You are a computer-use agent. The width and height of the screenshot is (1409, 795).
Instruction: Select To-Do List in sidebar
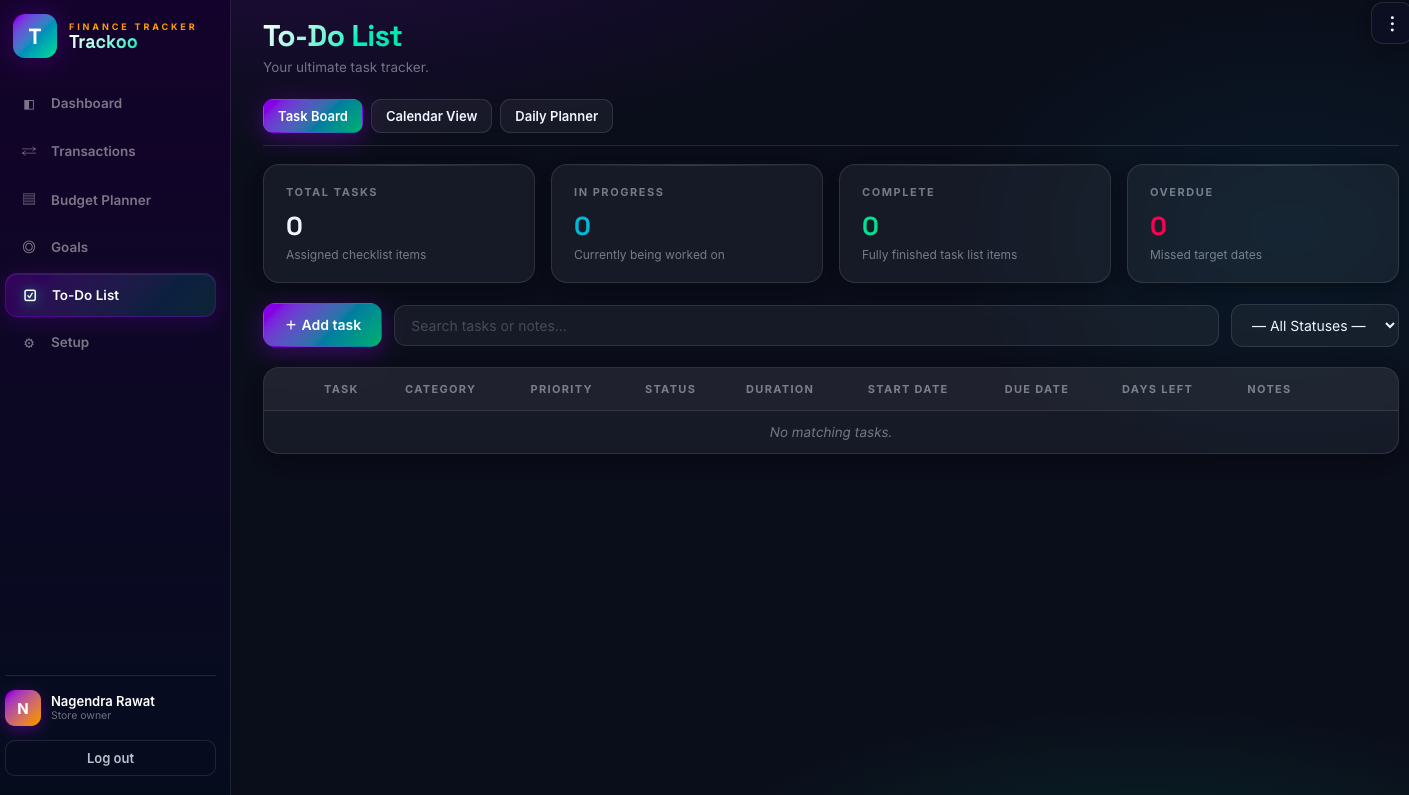110,295
